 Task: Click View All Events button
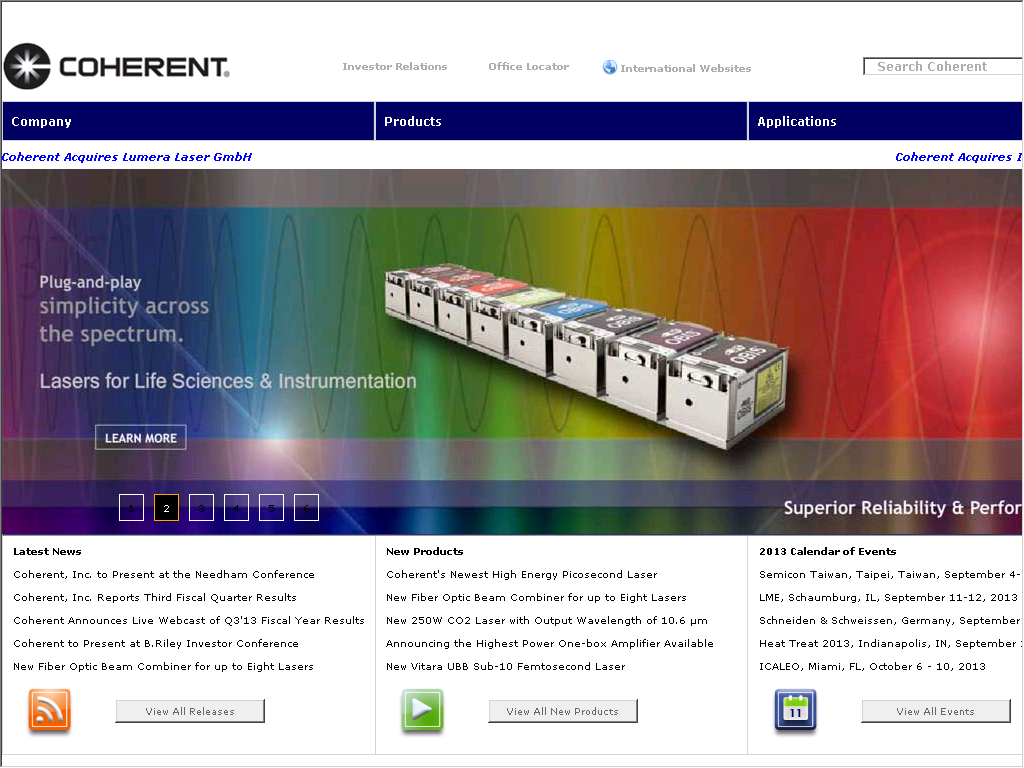[936, 711]
